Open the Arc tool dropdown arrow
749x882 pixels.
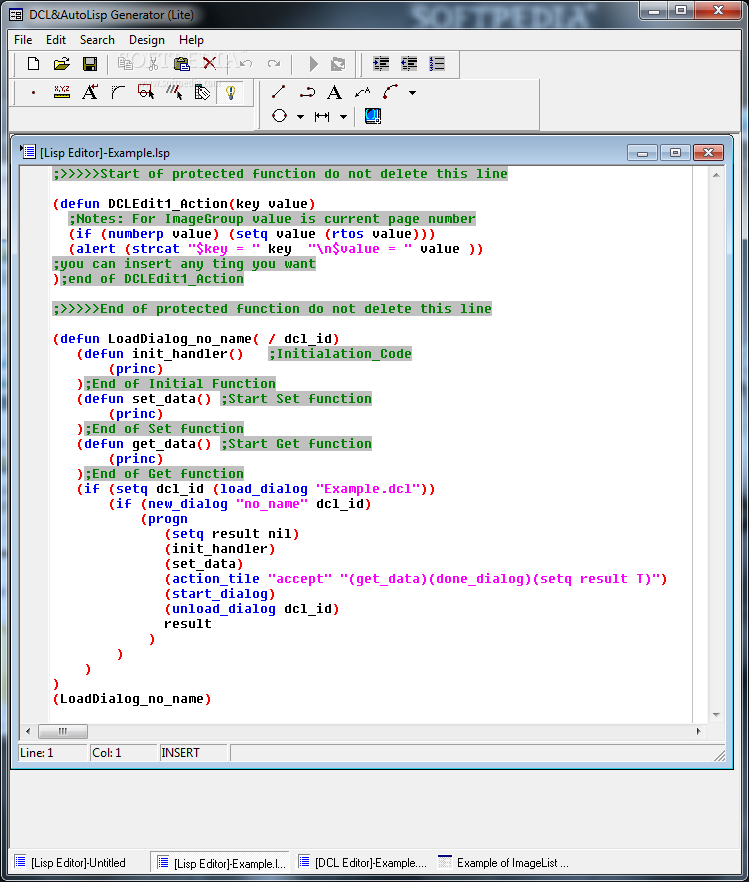tap(413, 93)
